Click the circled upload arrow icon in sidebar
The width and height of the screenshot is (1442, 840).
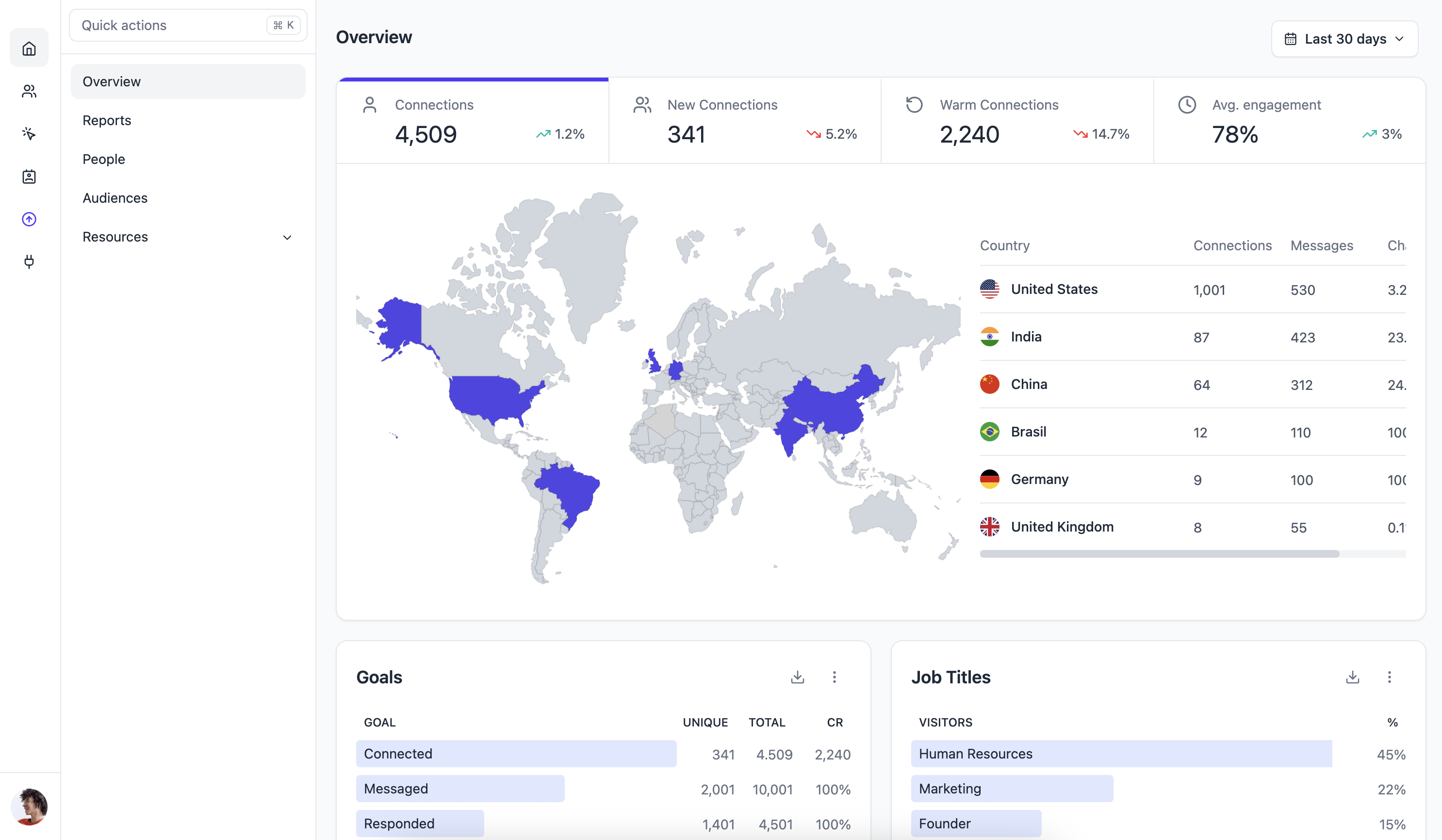[x=29, y=219]
